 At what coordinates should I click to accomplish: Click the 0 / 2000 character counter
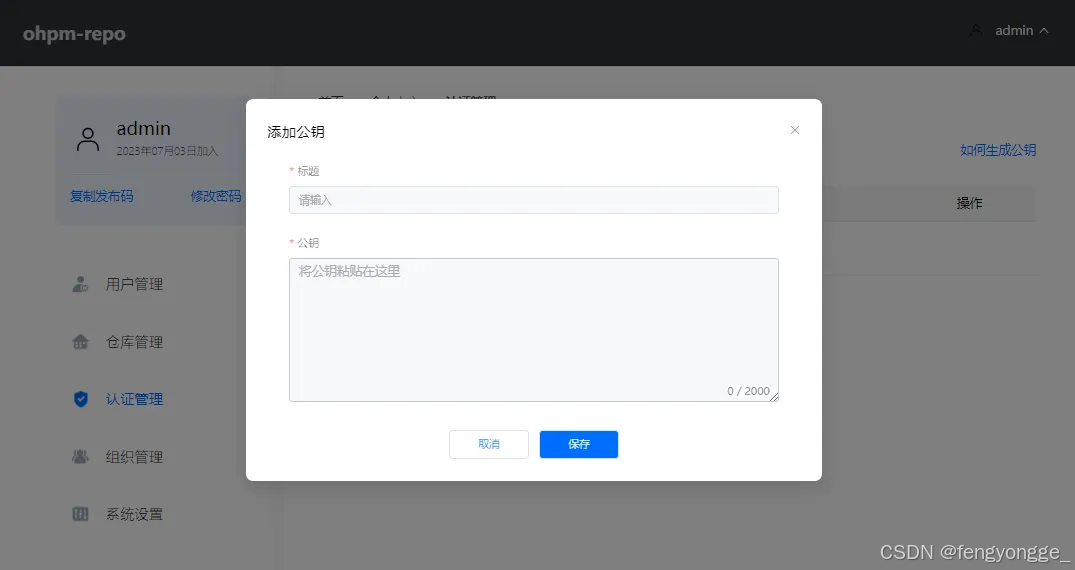pos(748,391)
